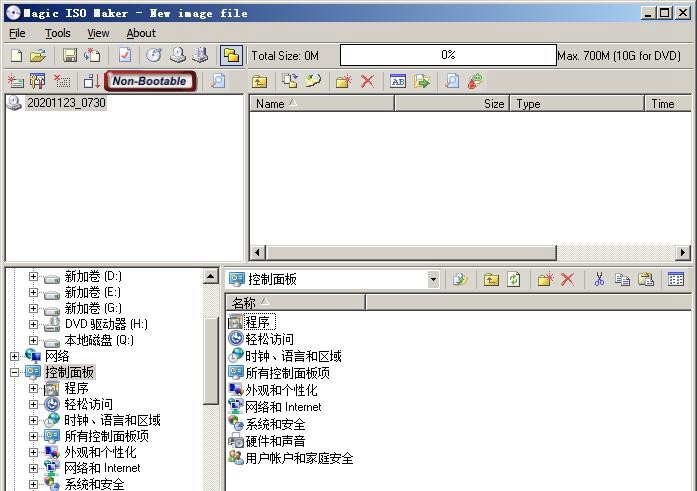Click the Copy icon in lower toolbar
This screenshot has height=491, width=697.
pos(622,279)
